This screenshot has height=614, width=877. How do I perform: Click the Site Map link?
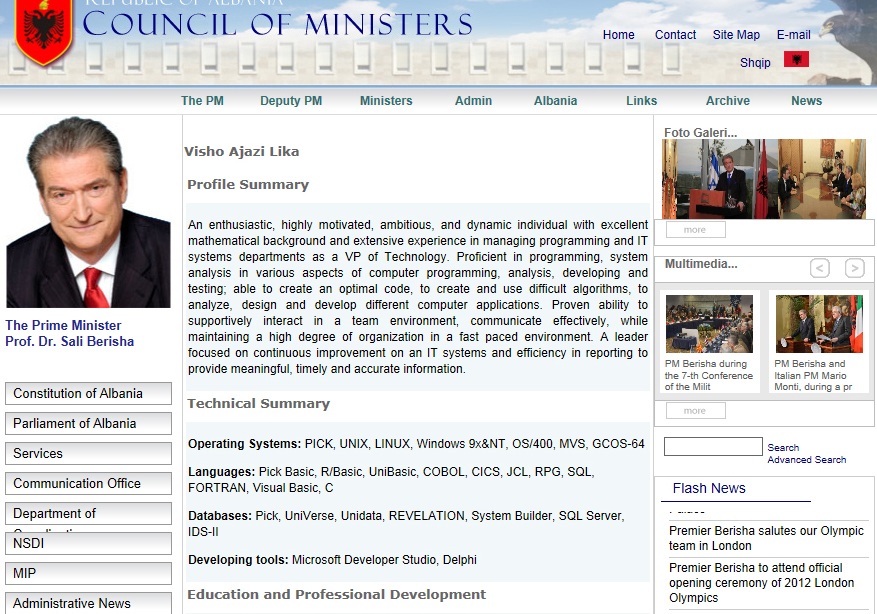pyautogui.click(x=736, y=35)
